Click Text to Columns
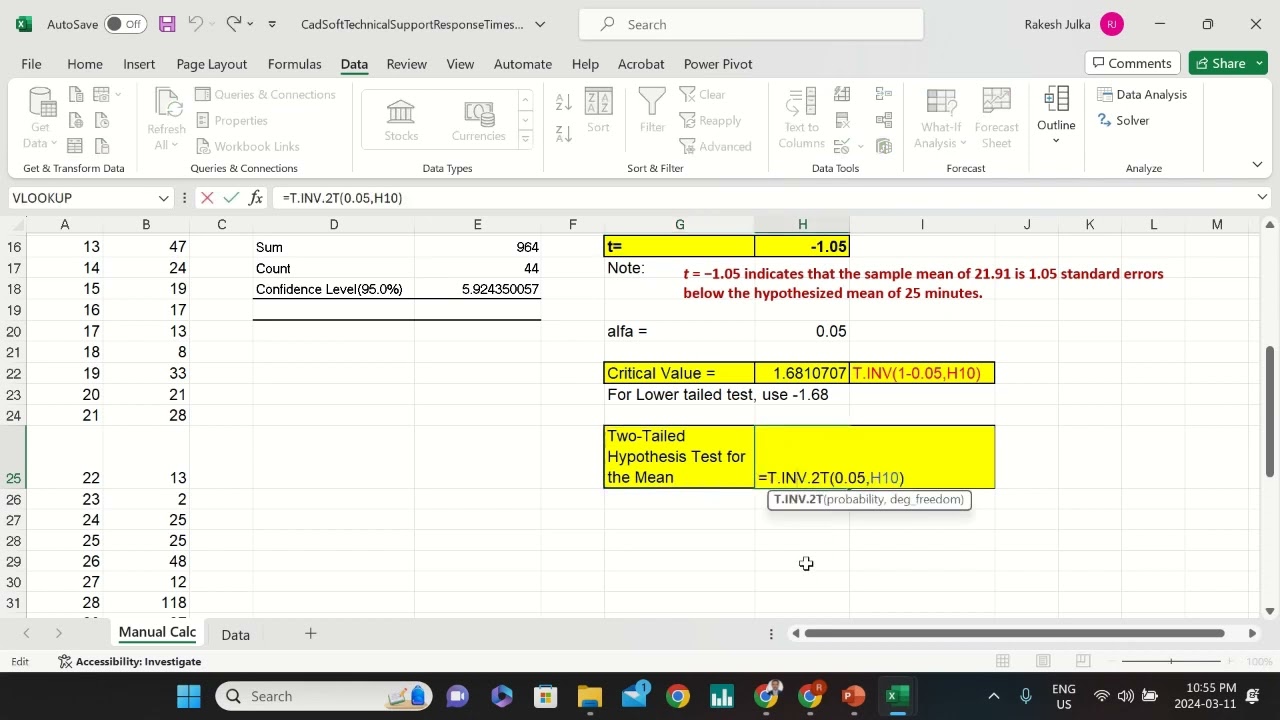 (x=801, y=118)
